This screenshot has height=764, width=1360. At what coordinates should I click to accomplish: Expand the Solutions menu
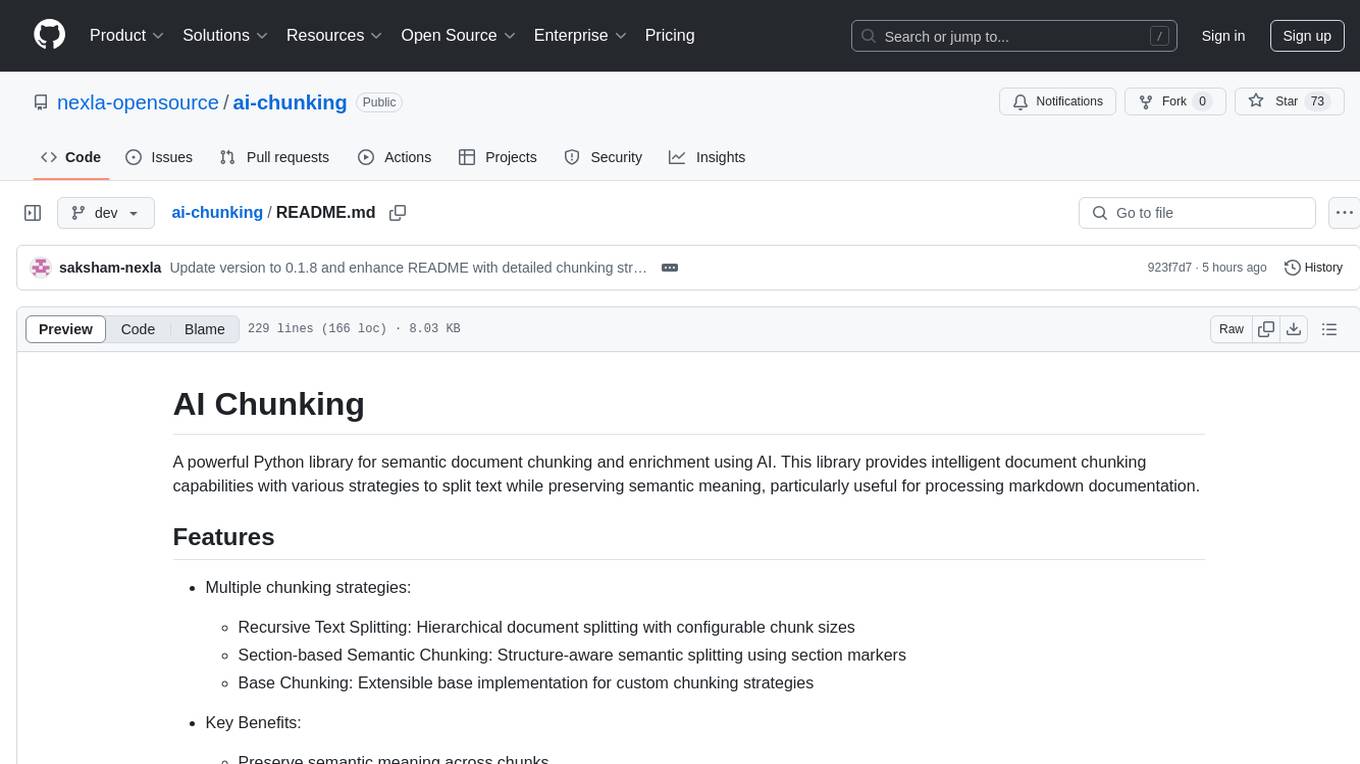tap(225, 35)
